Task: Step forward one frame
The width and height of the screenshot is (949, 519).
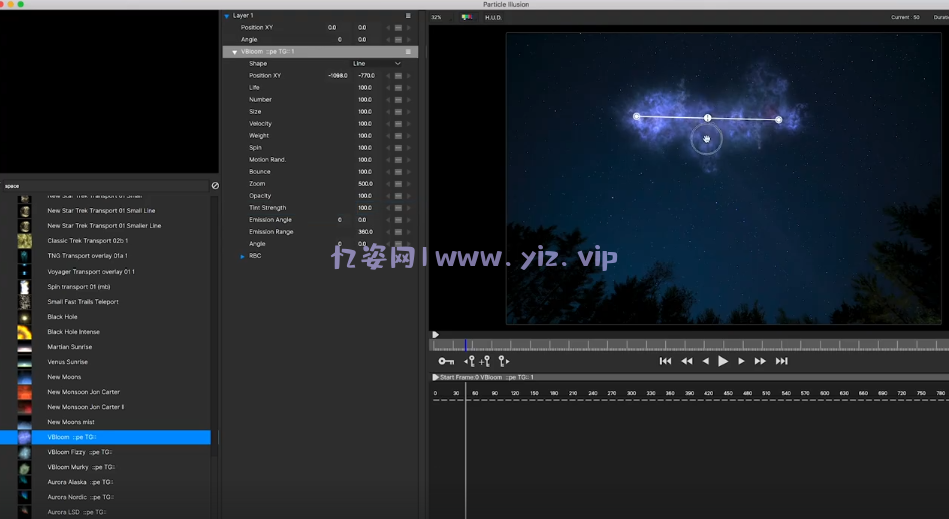Action: click(x=741, y=361)
